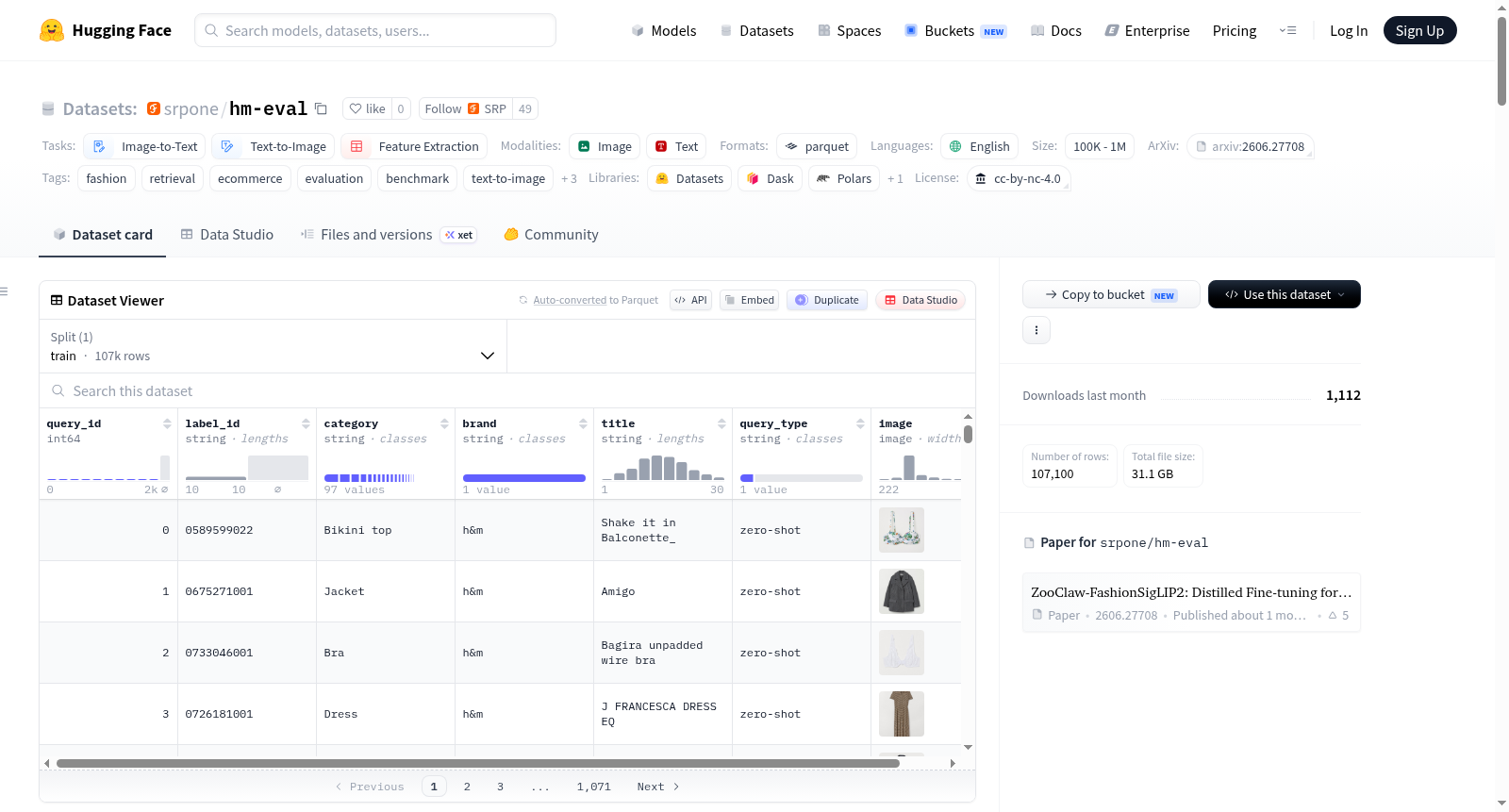Open the Use this dataset dropdown

[x=1285, y=294]
